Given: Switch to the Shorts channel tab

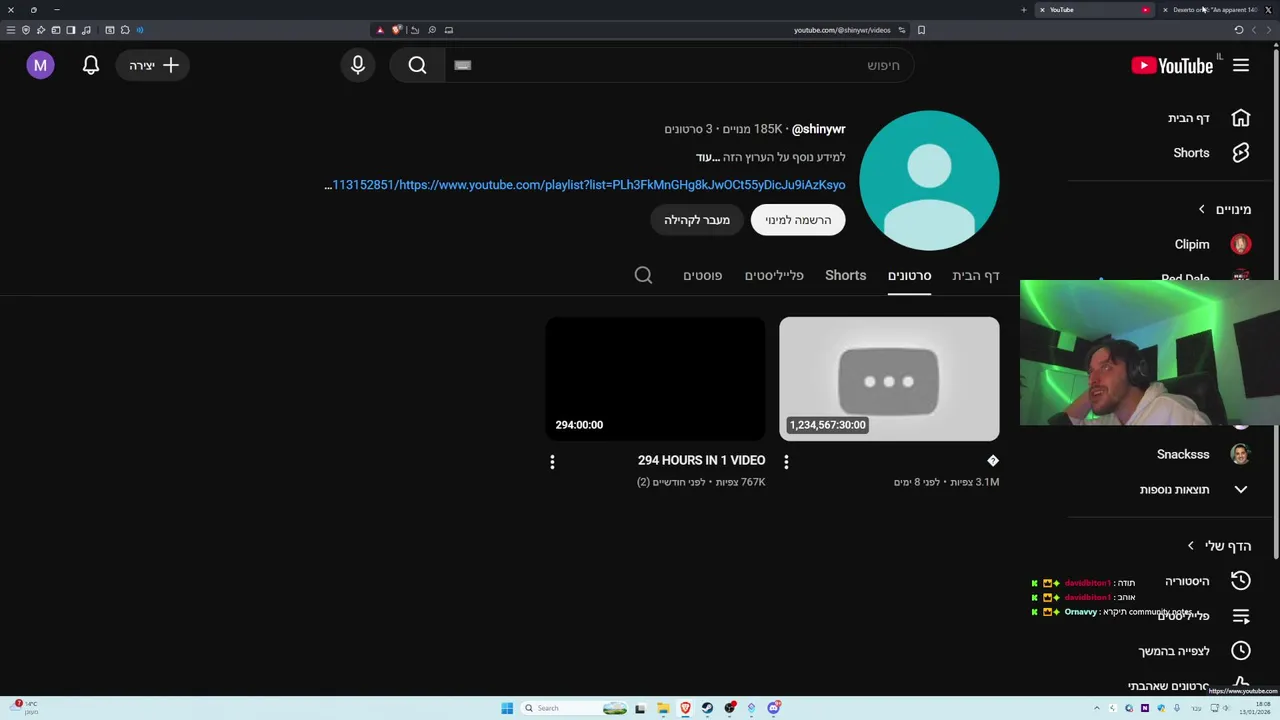Looking at the screenshot, I should point(845,275).
